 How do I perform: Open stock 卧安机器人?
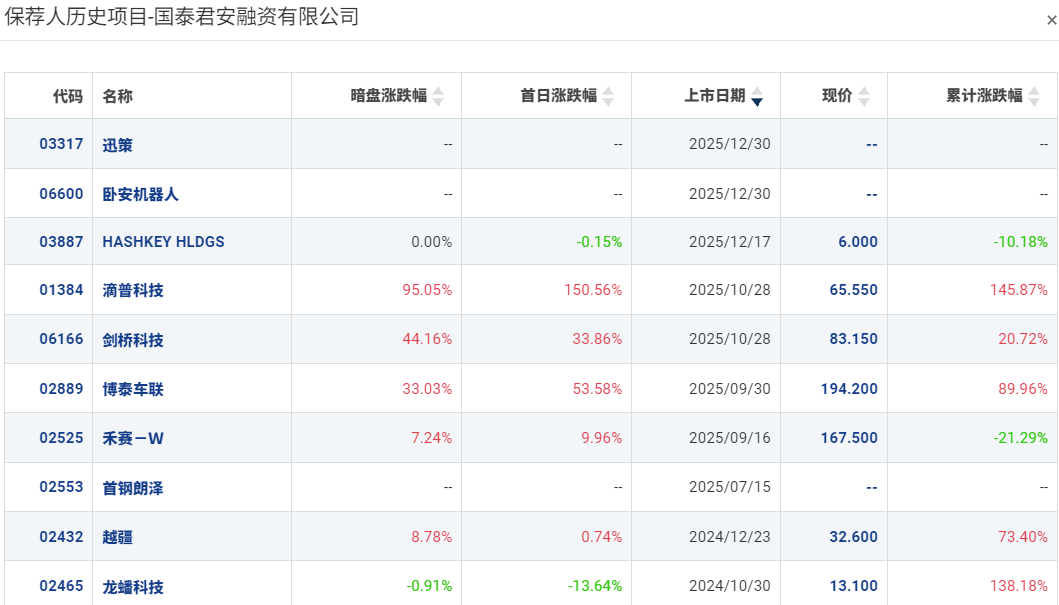[140, 194]
